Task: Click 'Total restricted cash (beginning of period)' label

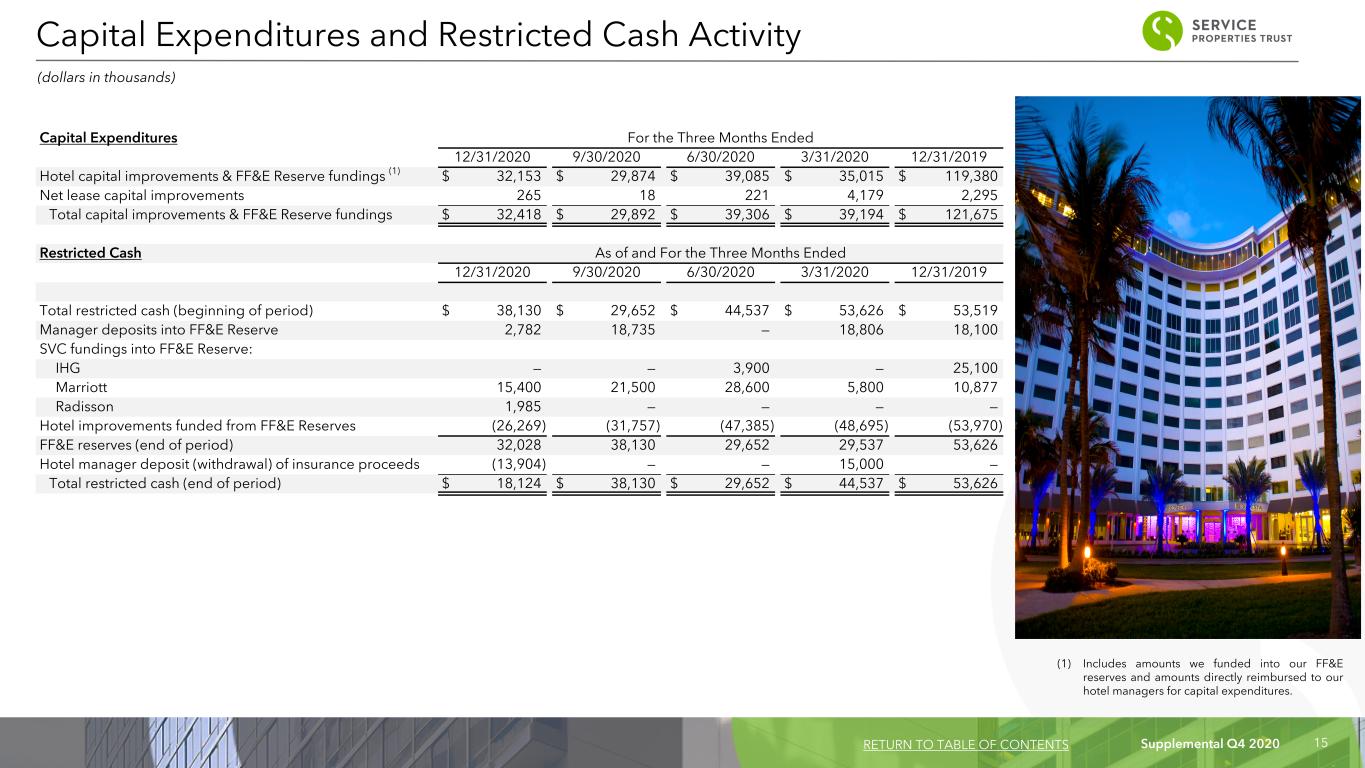Action: (x=176, y=311)
